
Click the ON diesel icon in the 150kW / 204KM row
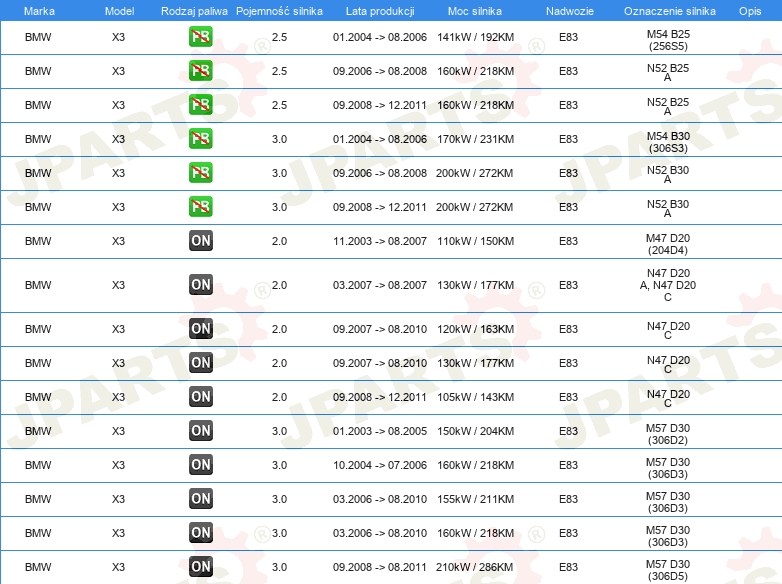coord(200,430)
